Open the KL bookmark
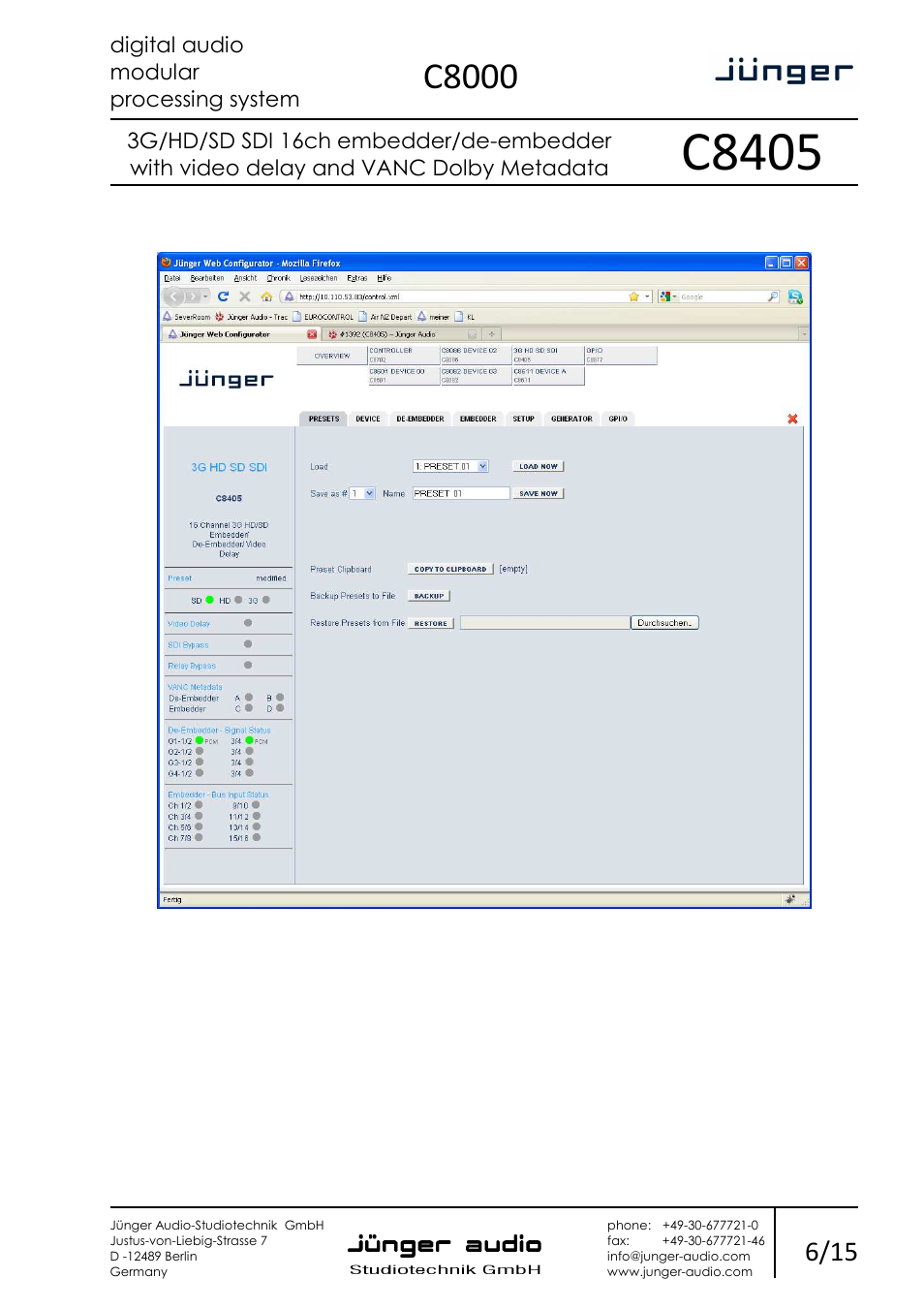Viewport: 924px width, 1309px height. pos(465,317)
